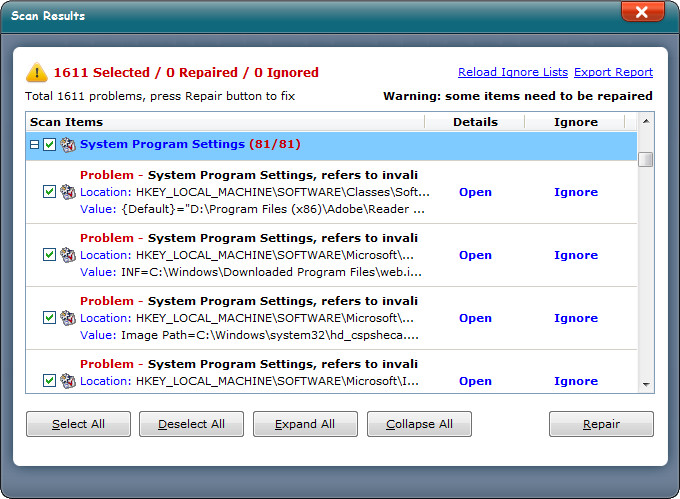Click the INF=C:\Windows\Downloaded Program Files value text

(x=271, y=272)
